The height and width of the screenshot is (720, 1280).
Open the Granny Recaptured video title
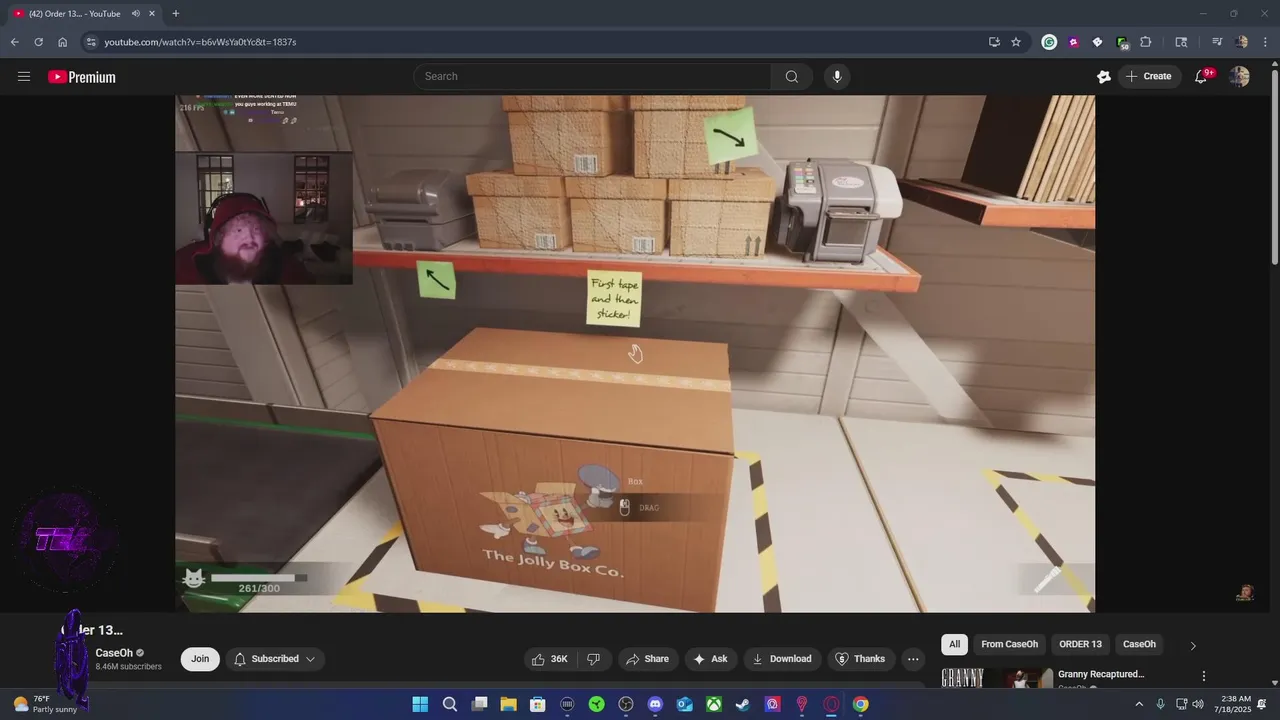coord(1101,674)
